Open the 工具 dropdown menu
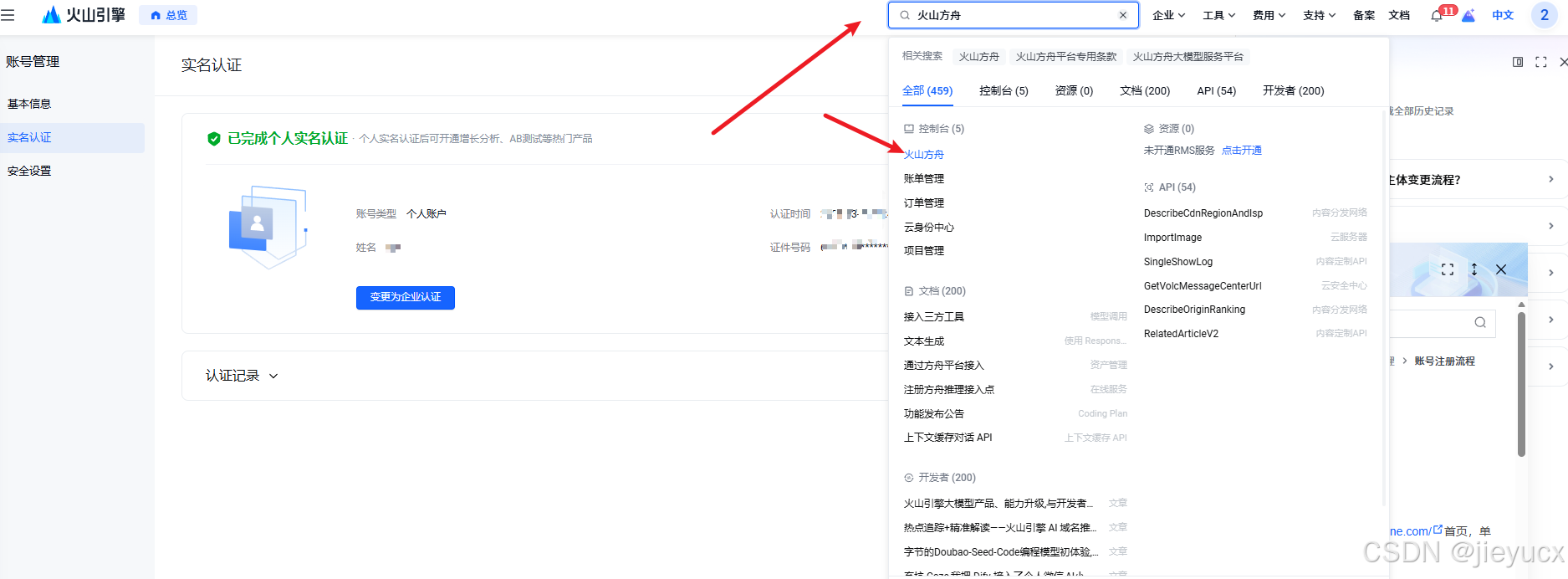This screenshot has height=579, width=1568. click(1218, 15)
